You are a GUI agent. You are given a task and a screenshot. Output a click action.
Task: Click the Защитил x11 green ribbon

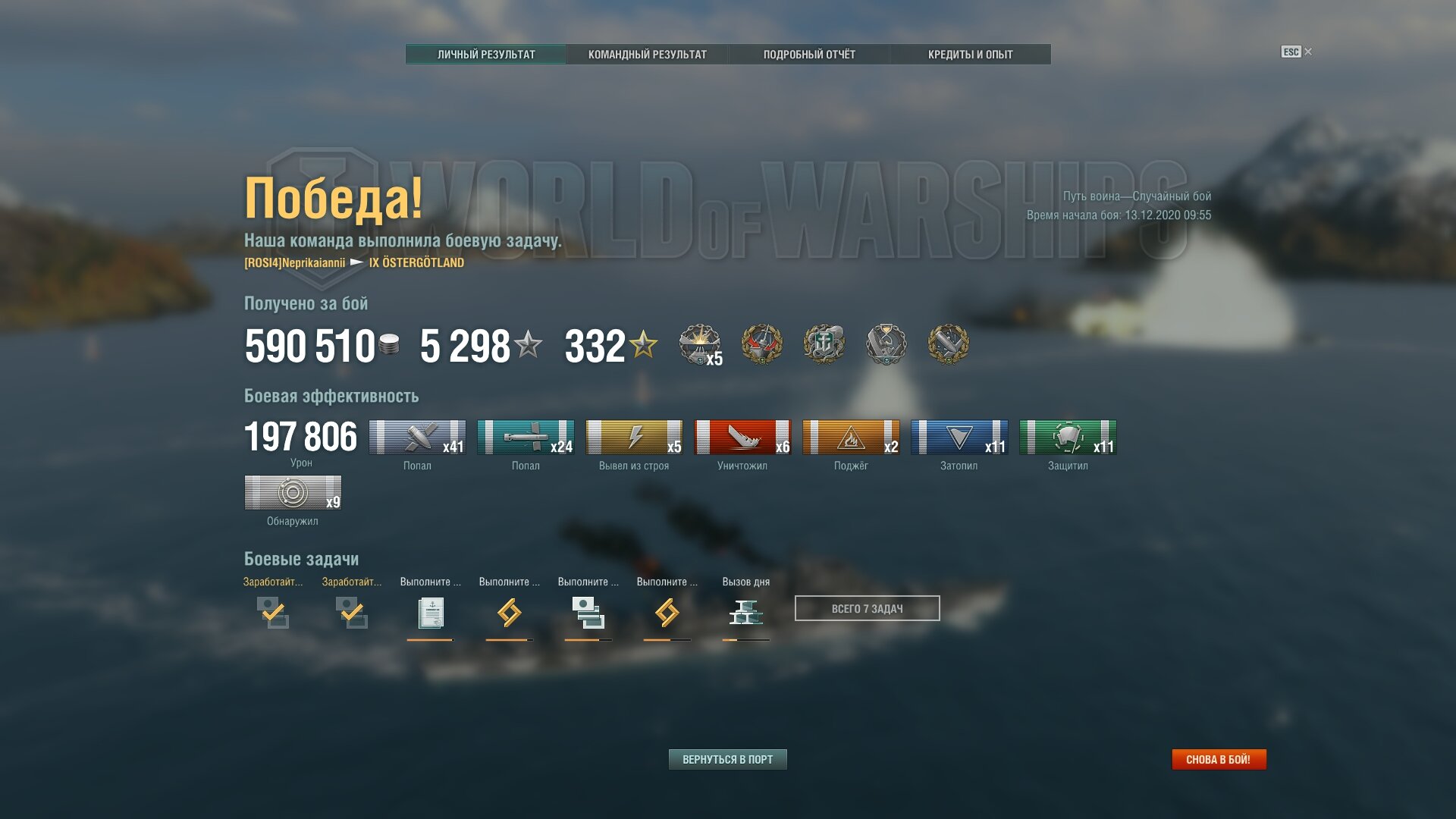pos(1068,438)
